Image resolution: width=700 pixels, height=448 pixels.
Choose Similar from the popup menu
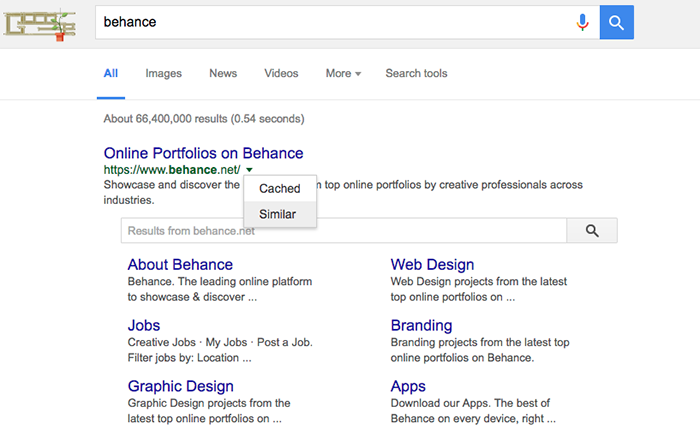(280, 214)
